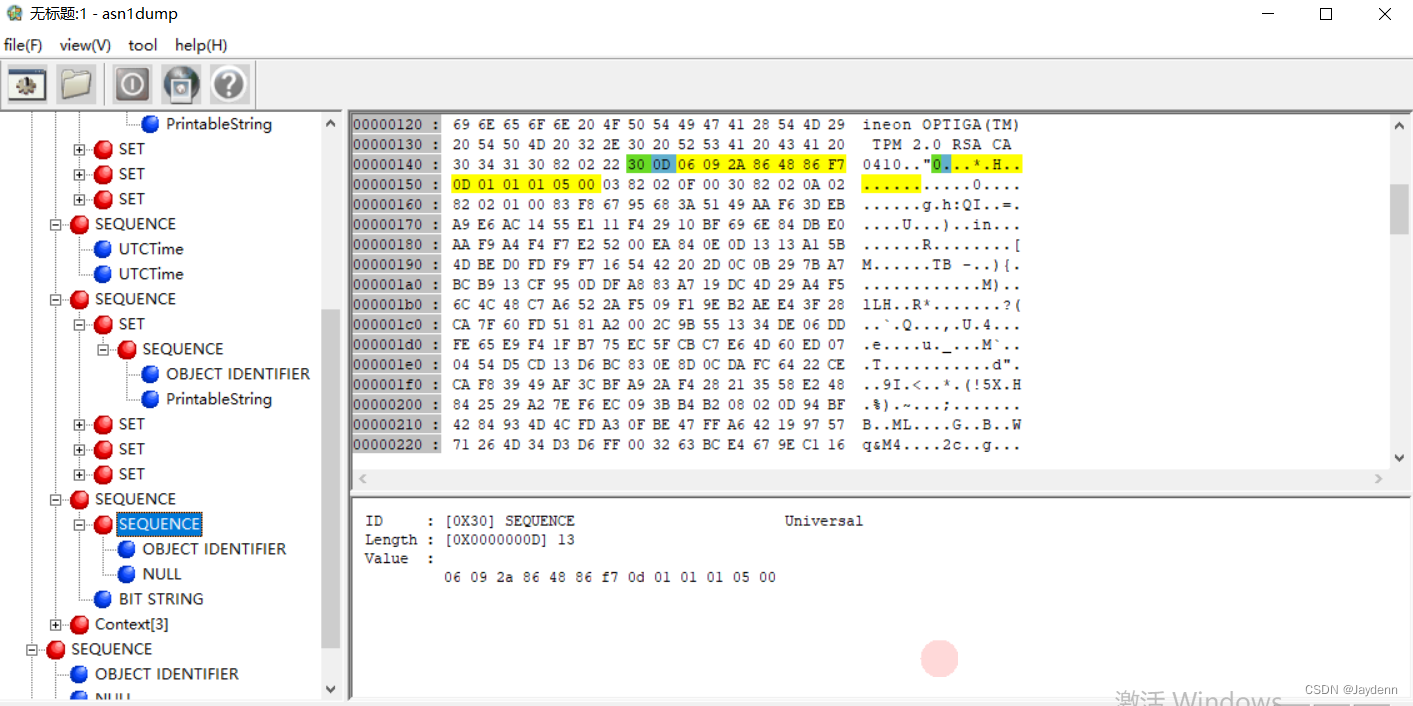Screen dimensions: 1413x706
Task: Open the file(F) menu
Action: point(23,45)
